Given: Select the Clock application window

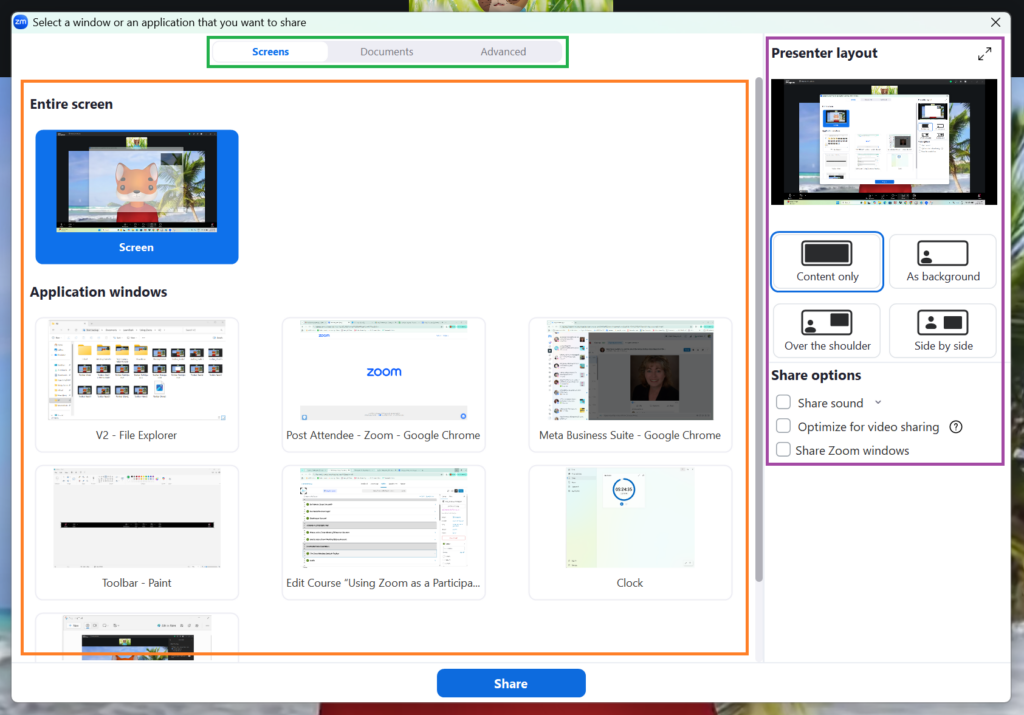Looking at the screenshot, I should (x=630, y=532).
